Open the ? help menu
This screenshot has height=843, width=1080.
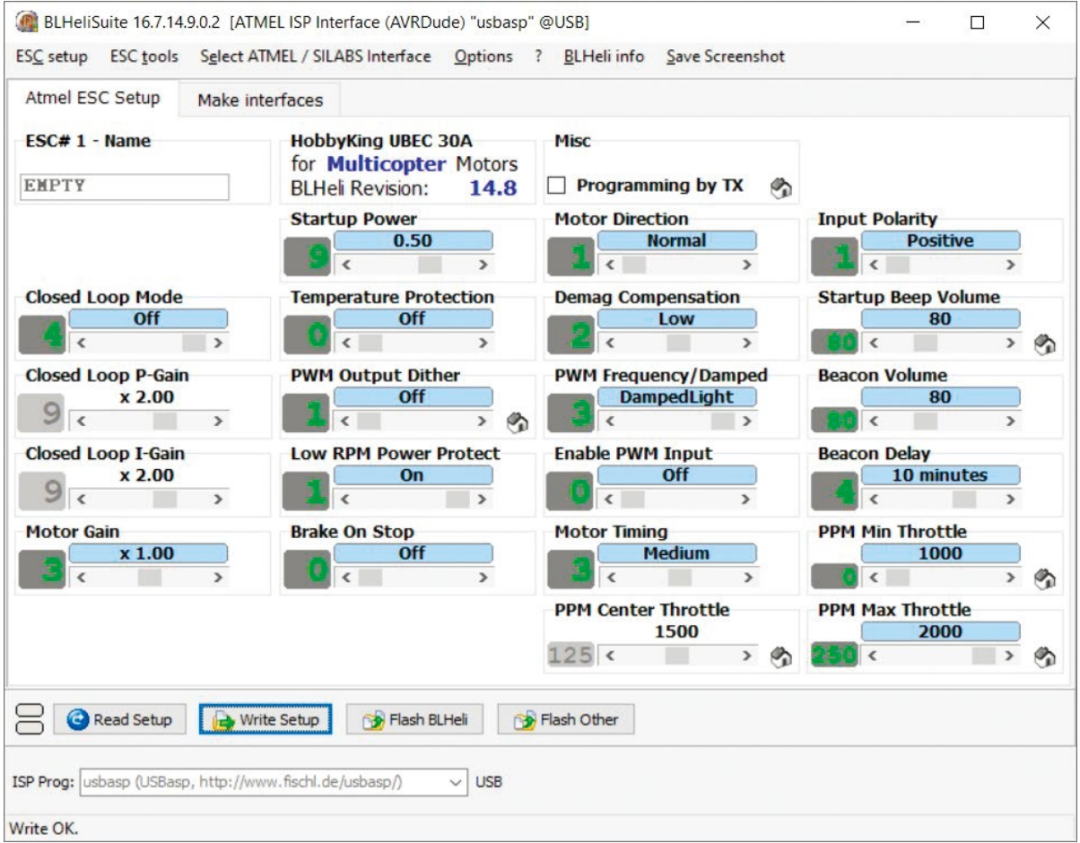(x=538, y=56)
